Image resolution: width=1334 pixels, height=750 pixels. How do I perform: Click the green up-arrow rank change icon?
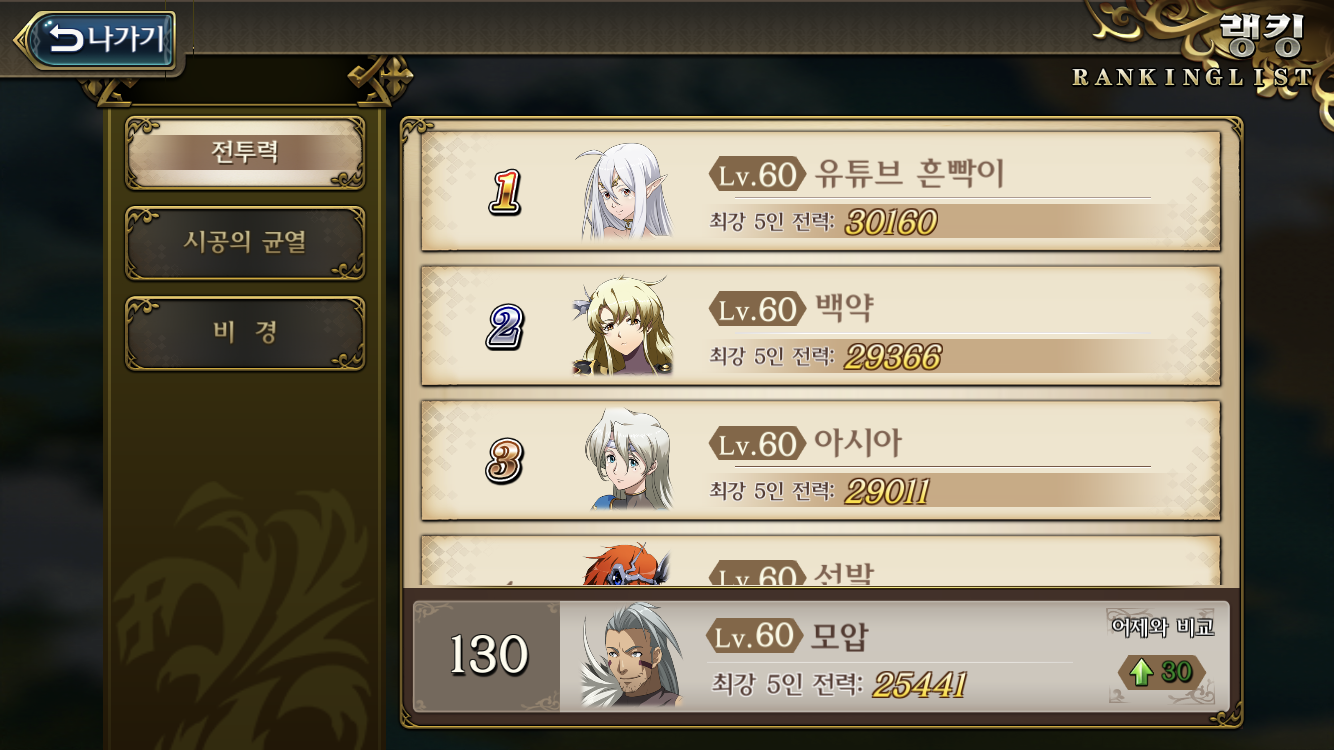click(x=1141, y=672)
